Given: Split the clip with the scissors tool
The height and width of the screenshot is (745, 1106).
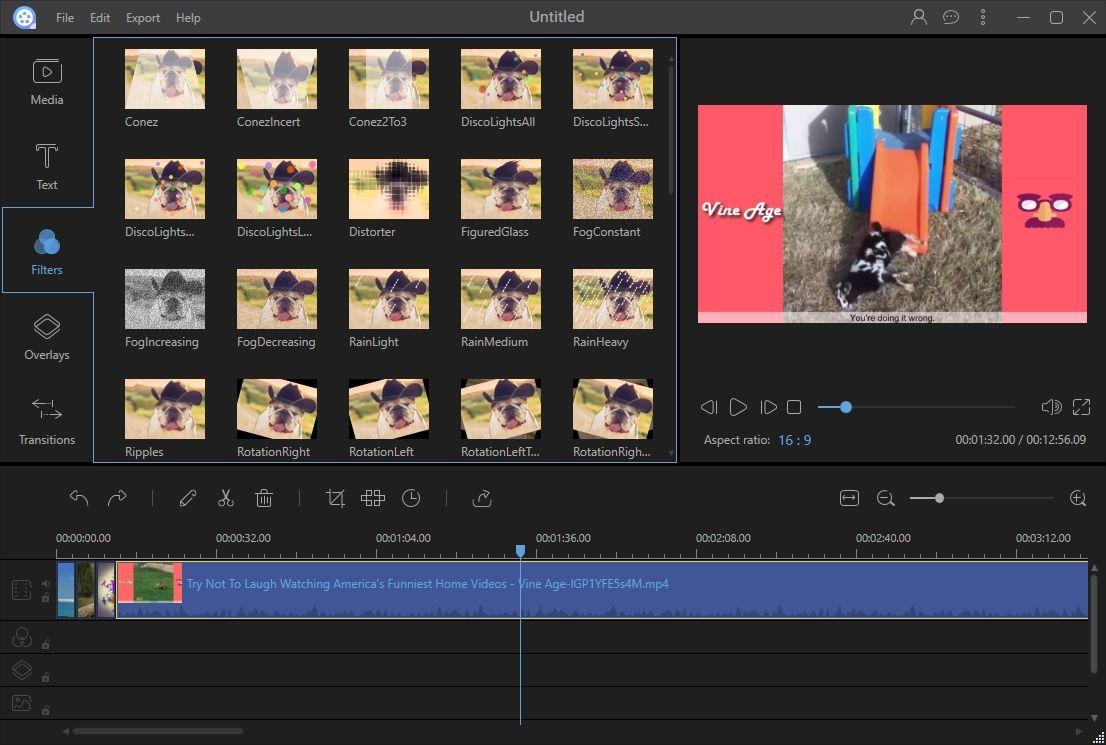Looking at the screenshot, I should [x=226, y=498].
